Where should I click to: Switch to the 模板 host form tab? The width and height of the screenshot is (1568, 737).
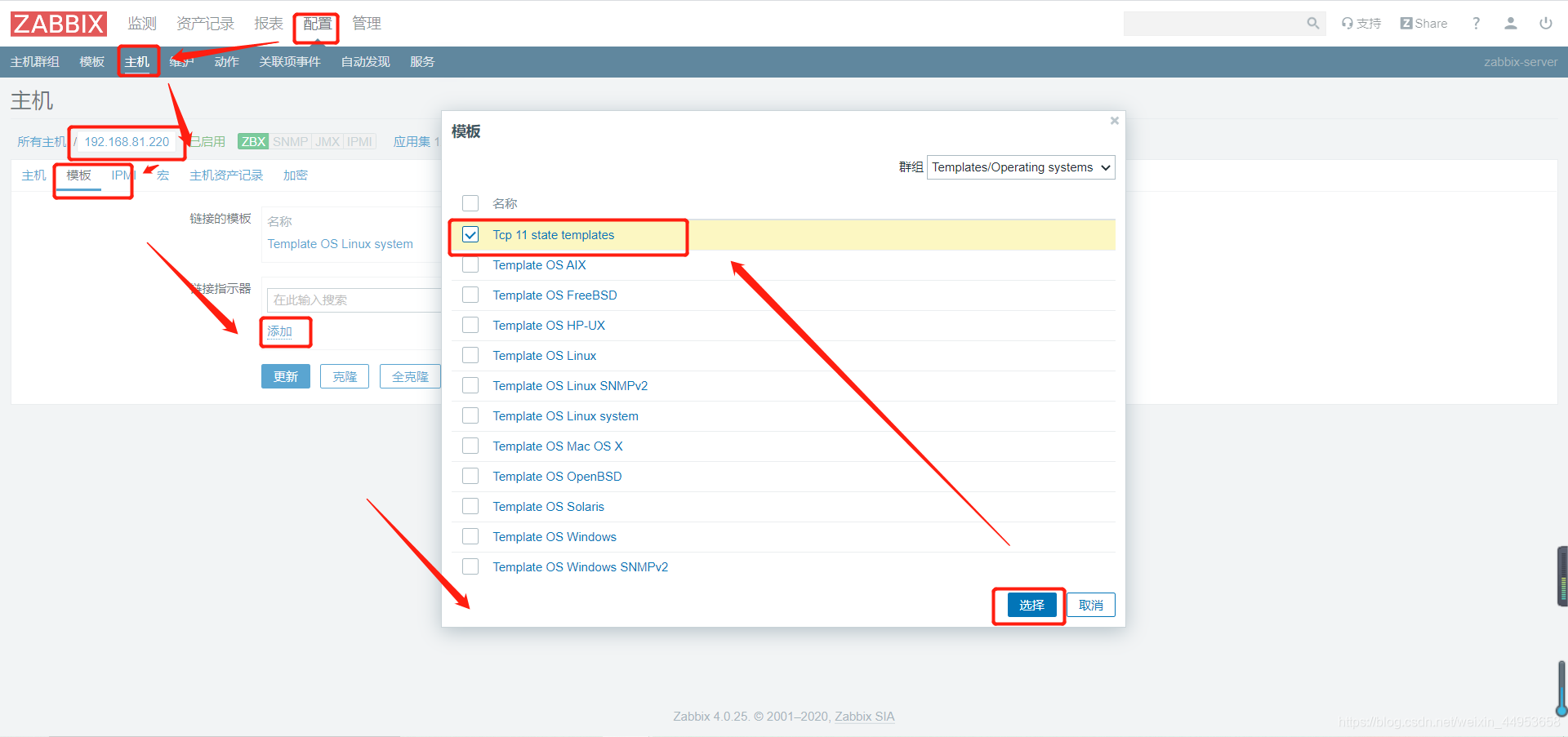coord(79,175)
